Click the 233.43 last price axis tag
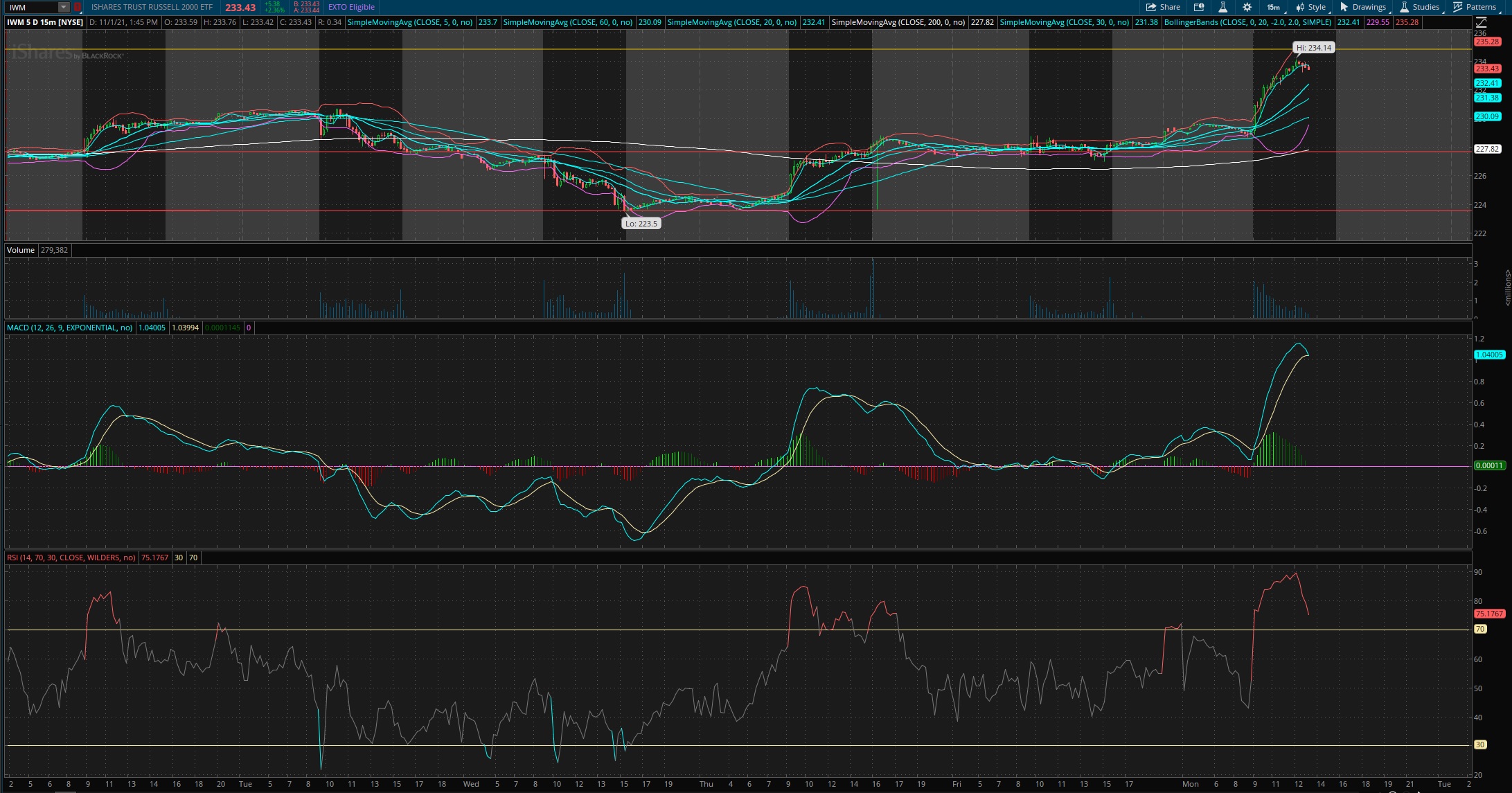Viewport: 1512px width, 793px height. click(x=1487, y=69)
